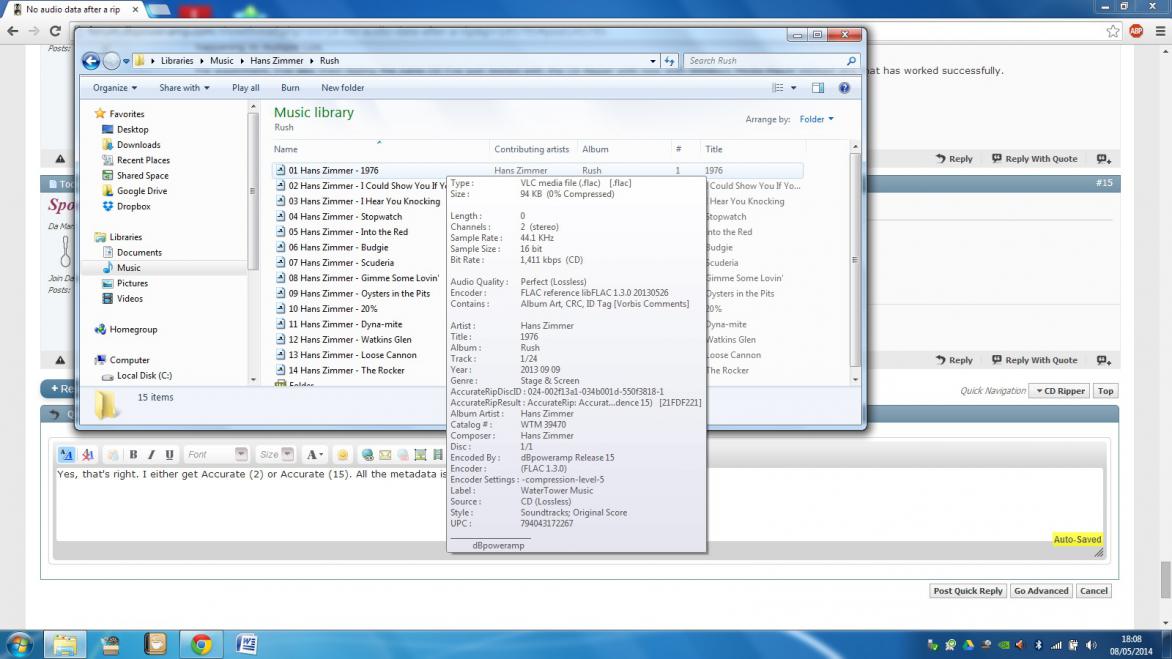Click the remove text formatting icon
This screenshot has height=659, width=1172.
pyautogui.click(x=87, y=454)
